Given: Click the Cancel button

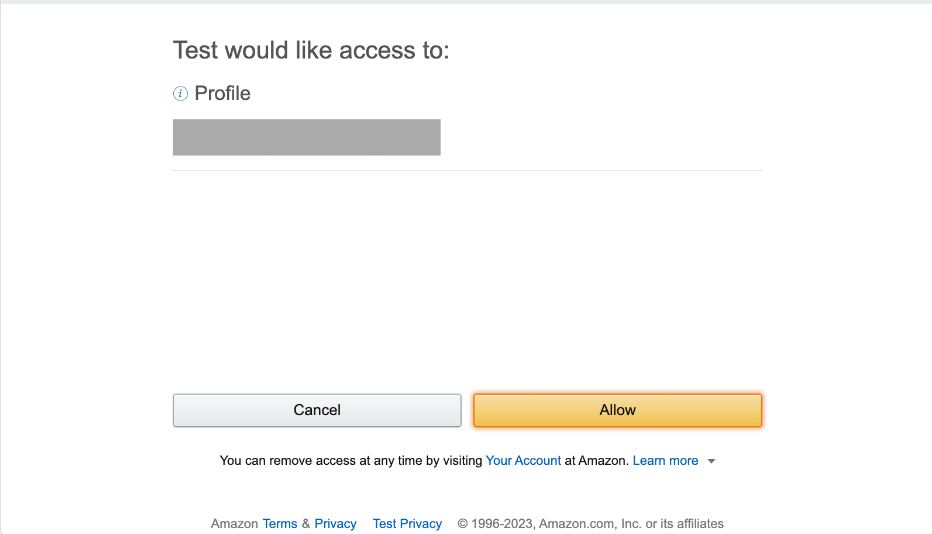Looking at the screenshot, I should pyautogui.click(x=317, y=410).
